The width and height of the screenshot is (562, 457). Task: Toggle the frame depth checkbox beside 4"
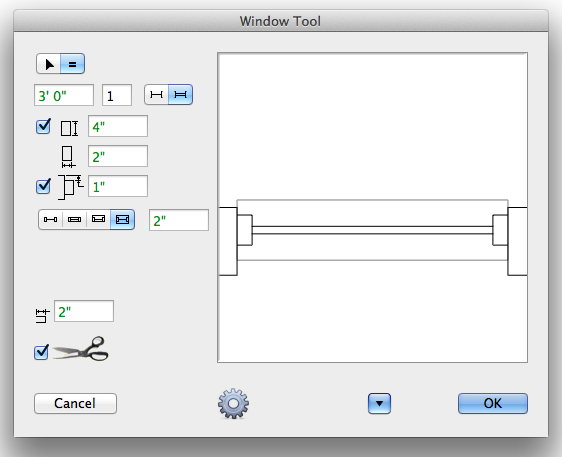(x=43, y=127)
